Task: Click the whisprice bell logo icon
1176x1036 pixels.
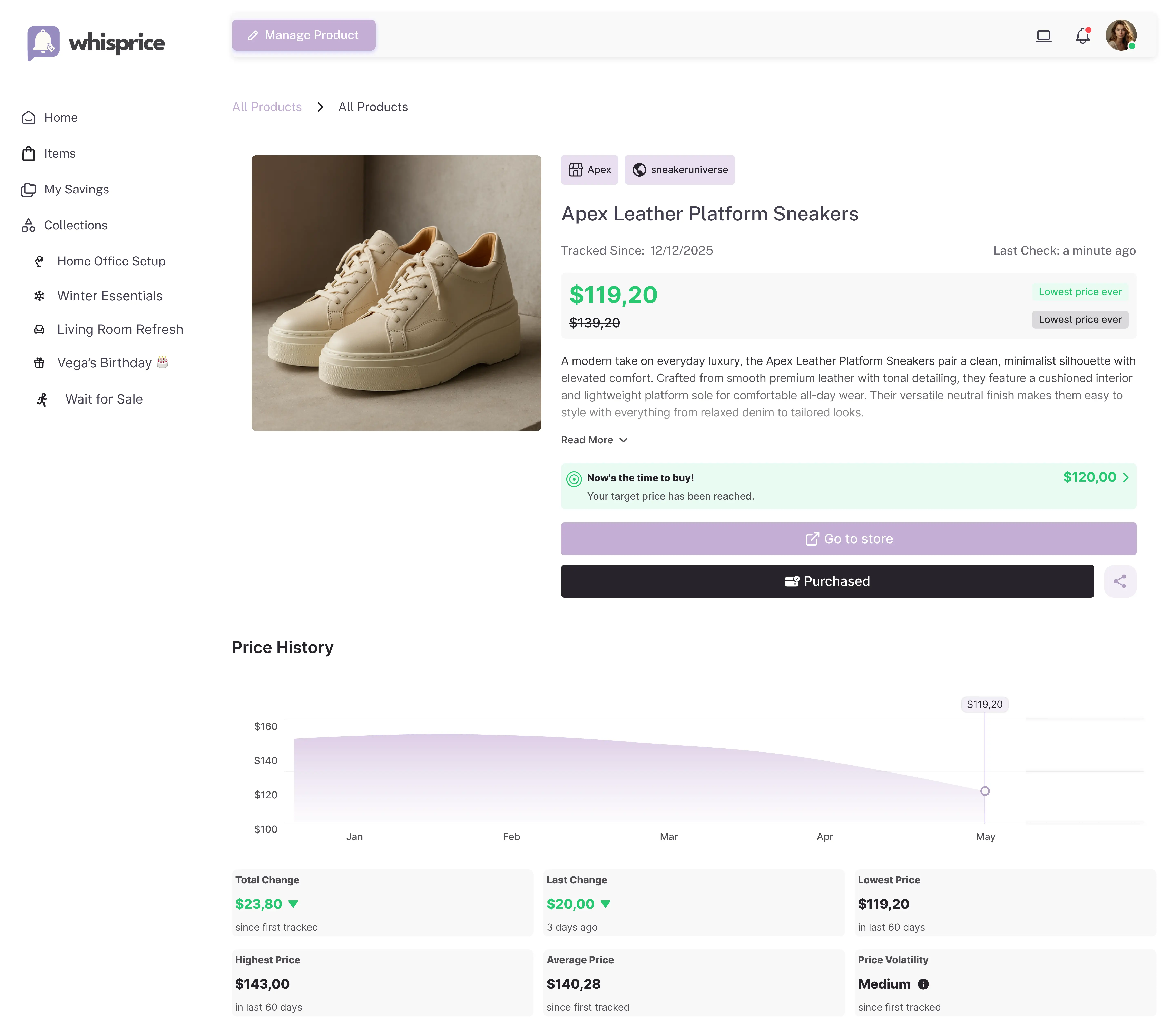Action: tap(43, 43)
